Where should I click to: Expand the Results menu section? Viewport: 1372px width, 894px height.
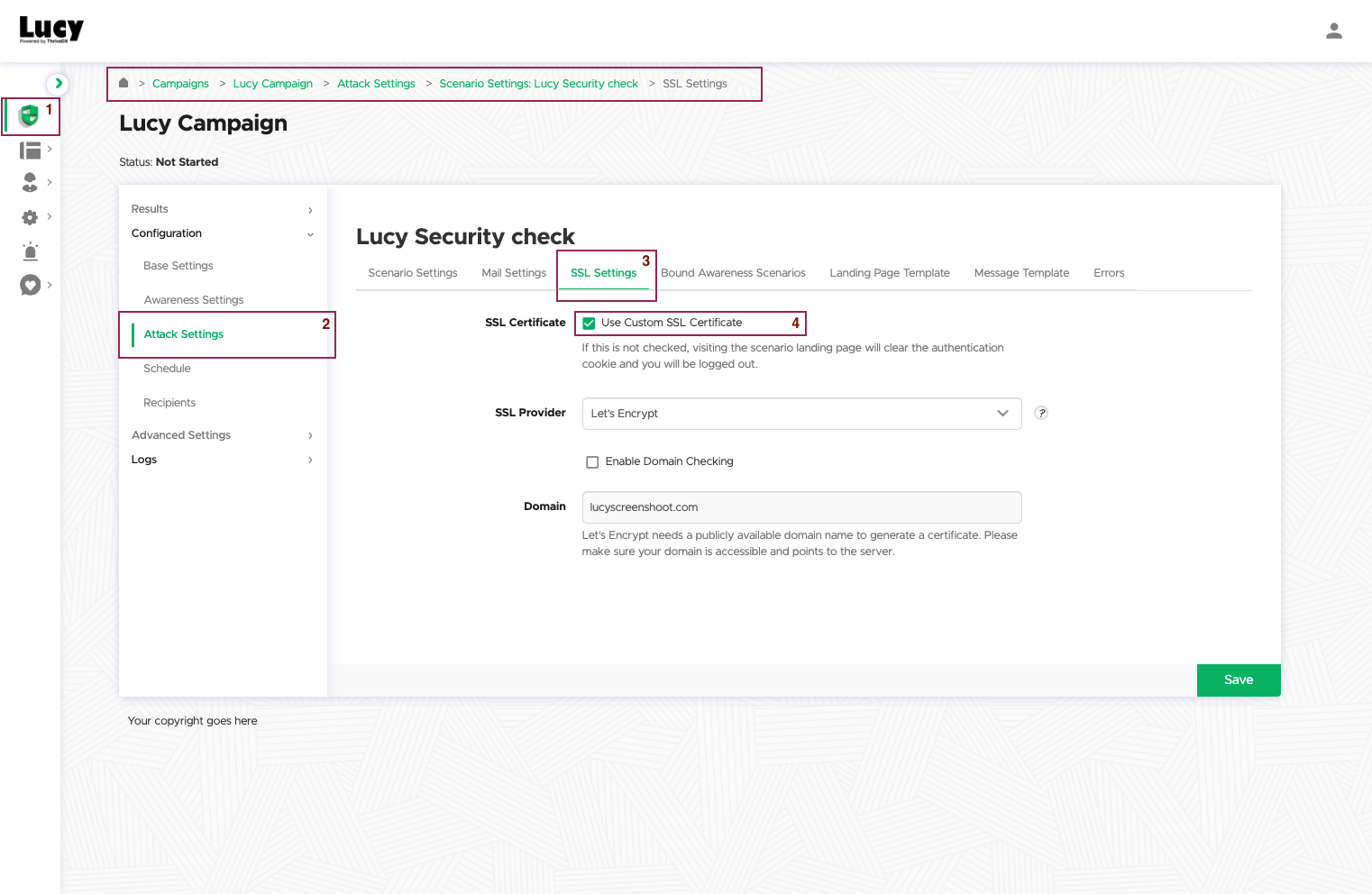(223, 209)
